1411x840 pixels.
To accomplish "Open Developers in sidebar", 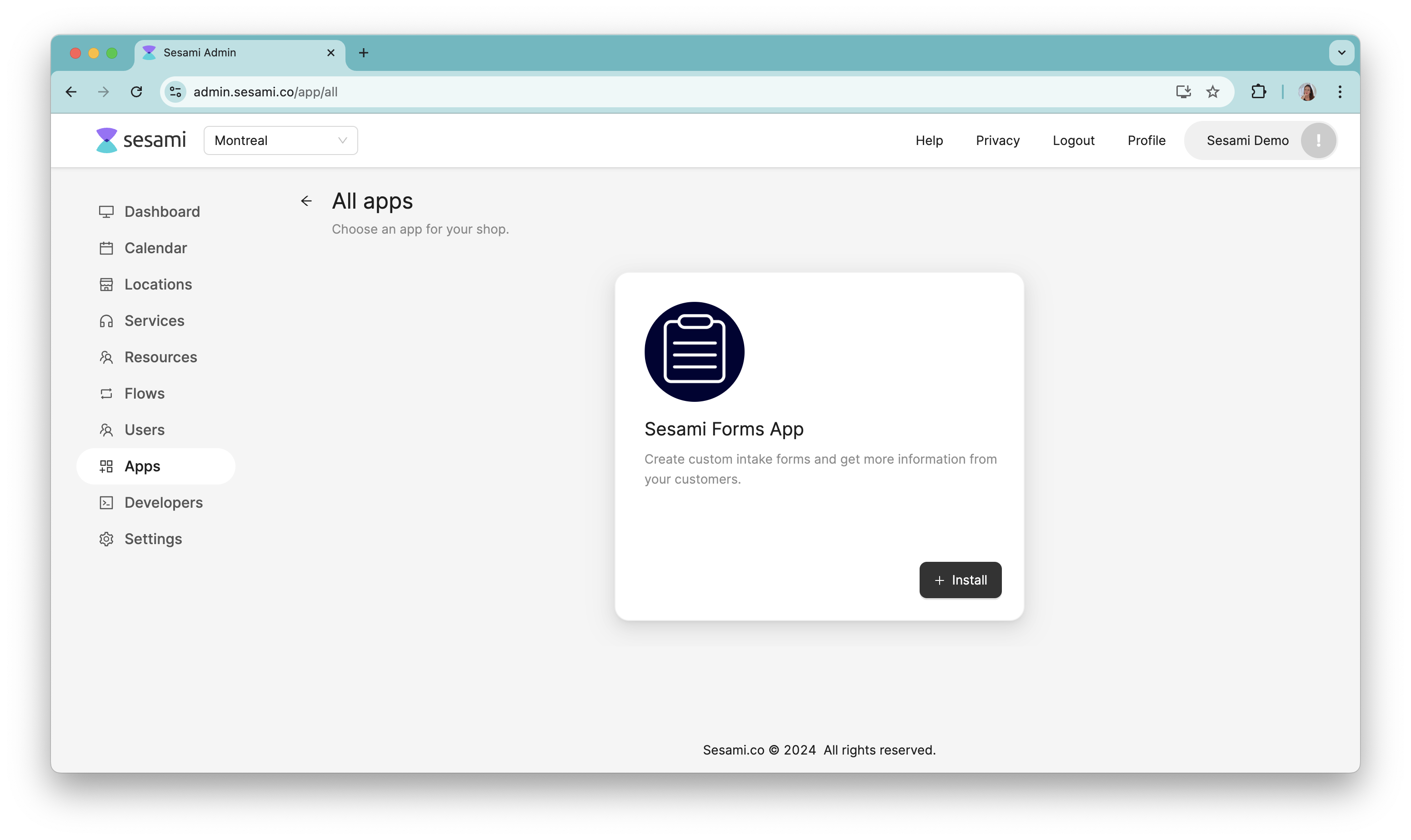I will pos(155,503).
